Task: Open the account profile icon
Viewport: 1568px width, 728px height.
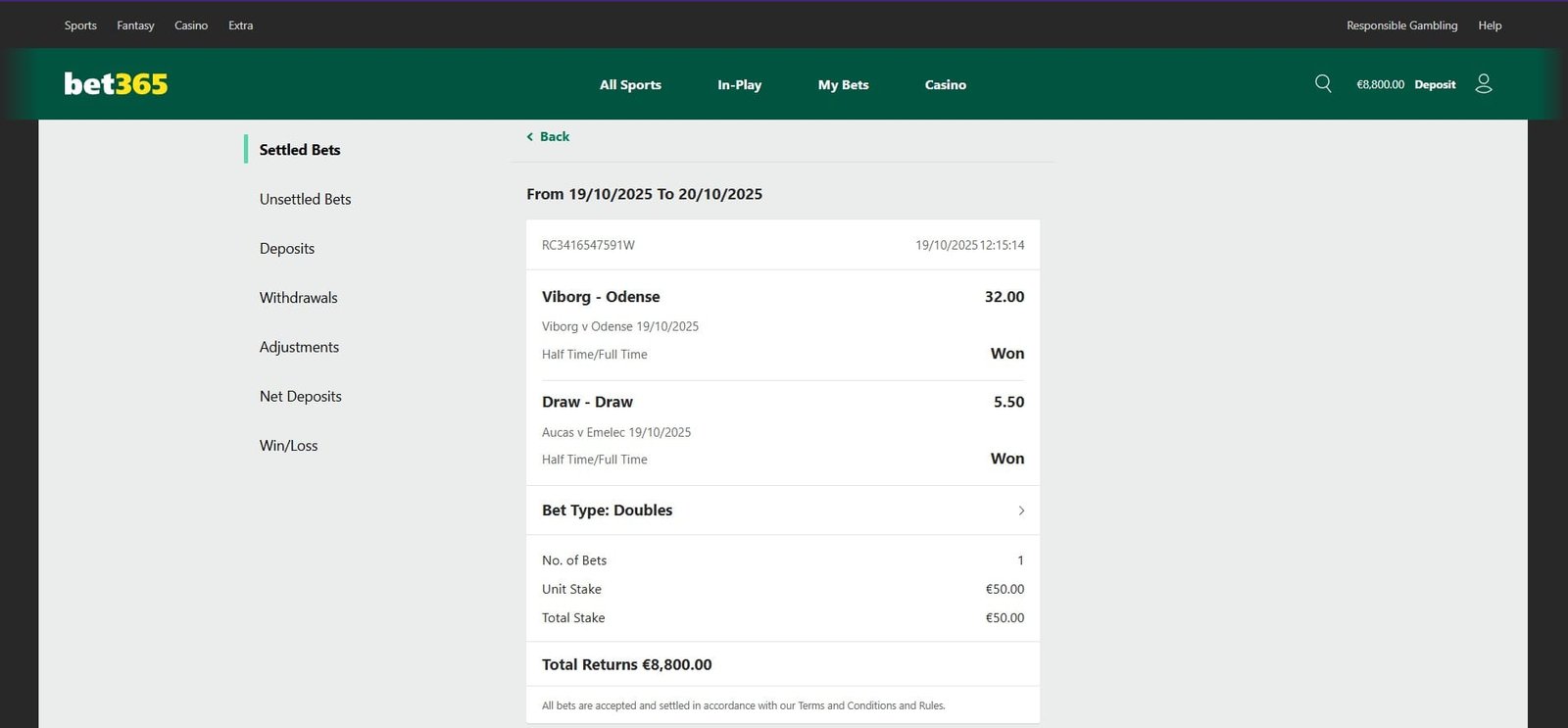Action: [x=1484, y=84]
